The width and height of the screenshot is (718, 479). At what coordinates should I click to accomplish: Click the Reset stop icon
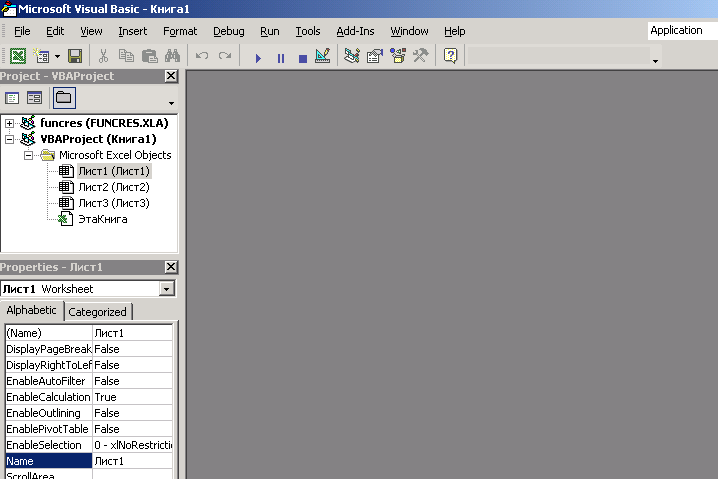pos(303,58)
